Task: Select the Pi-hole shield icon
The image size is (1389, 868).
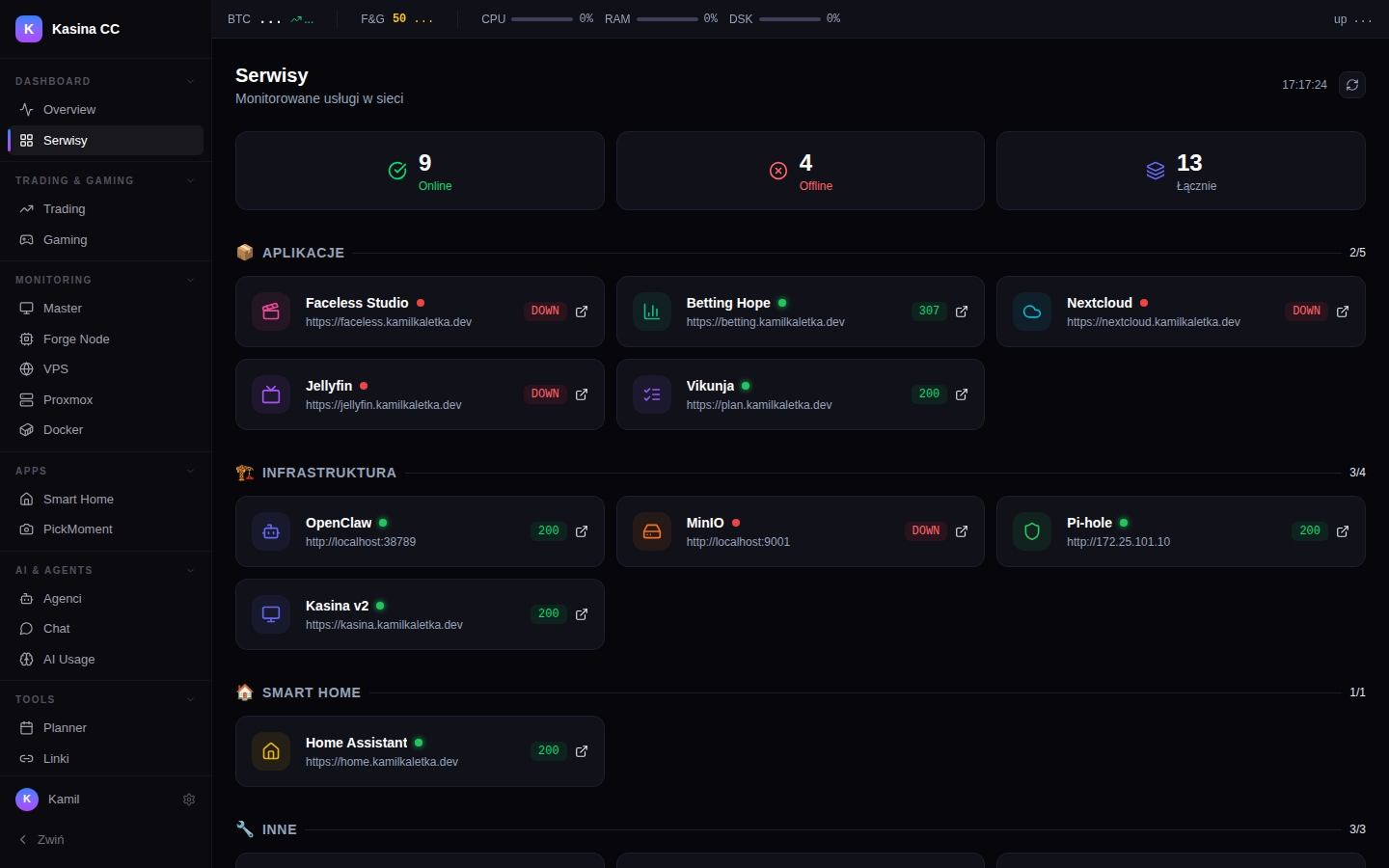Action: click(x=1031, y=531)
